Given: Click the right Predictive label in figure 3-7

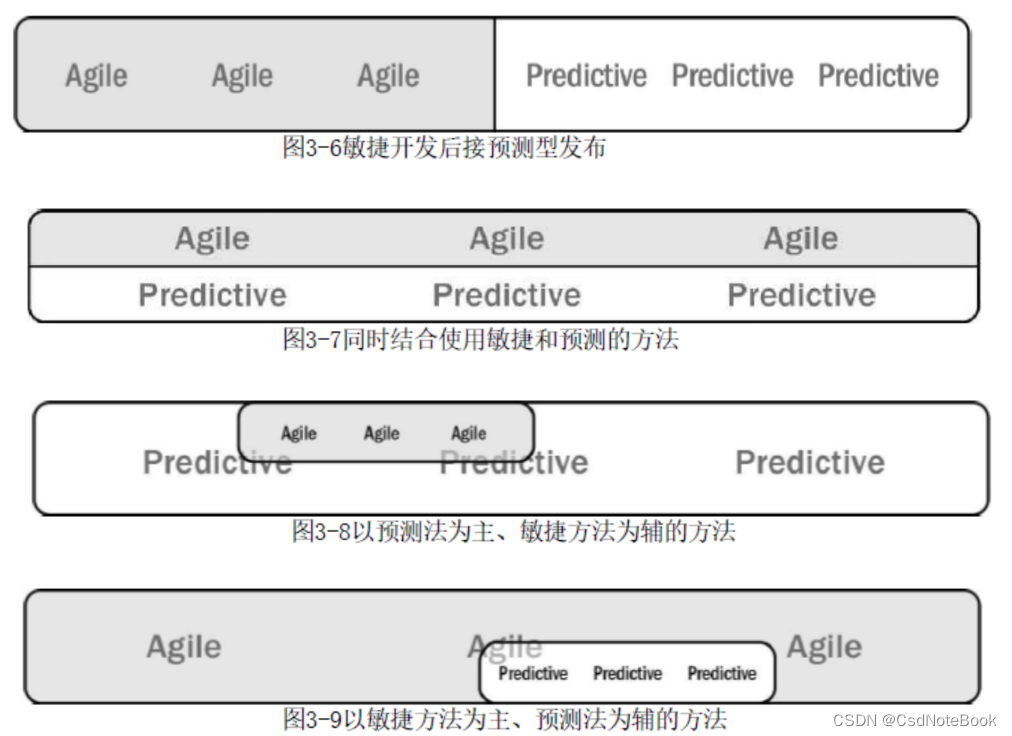Looking at the screenshot, I should pyautogui.click(x=802, y=296).
